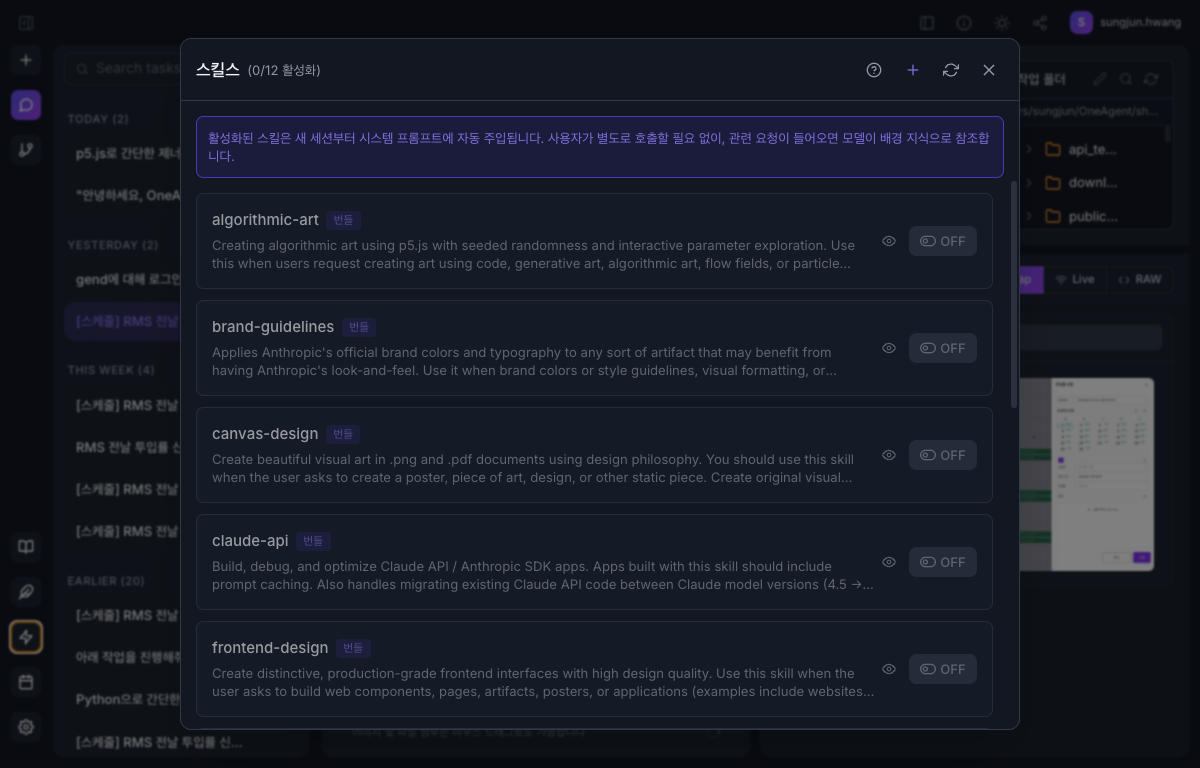Select the algorithmic-art skill title

[x=265, y=220]
